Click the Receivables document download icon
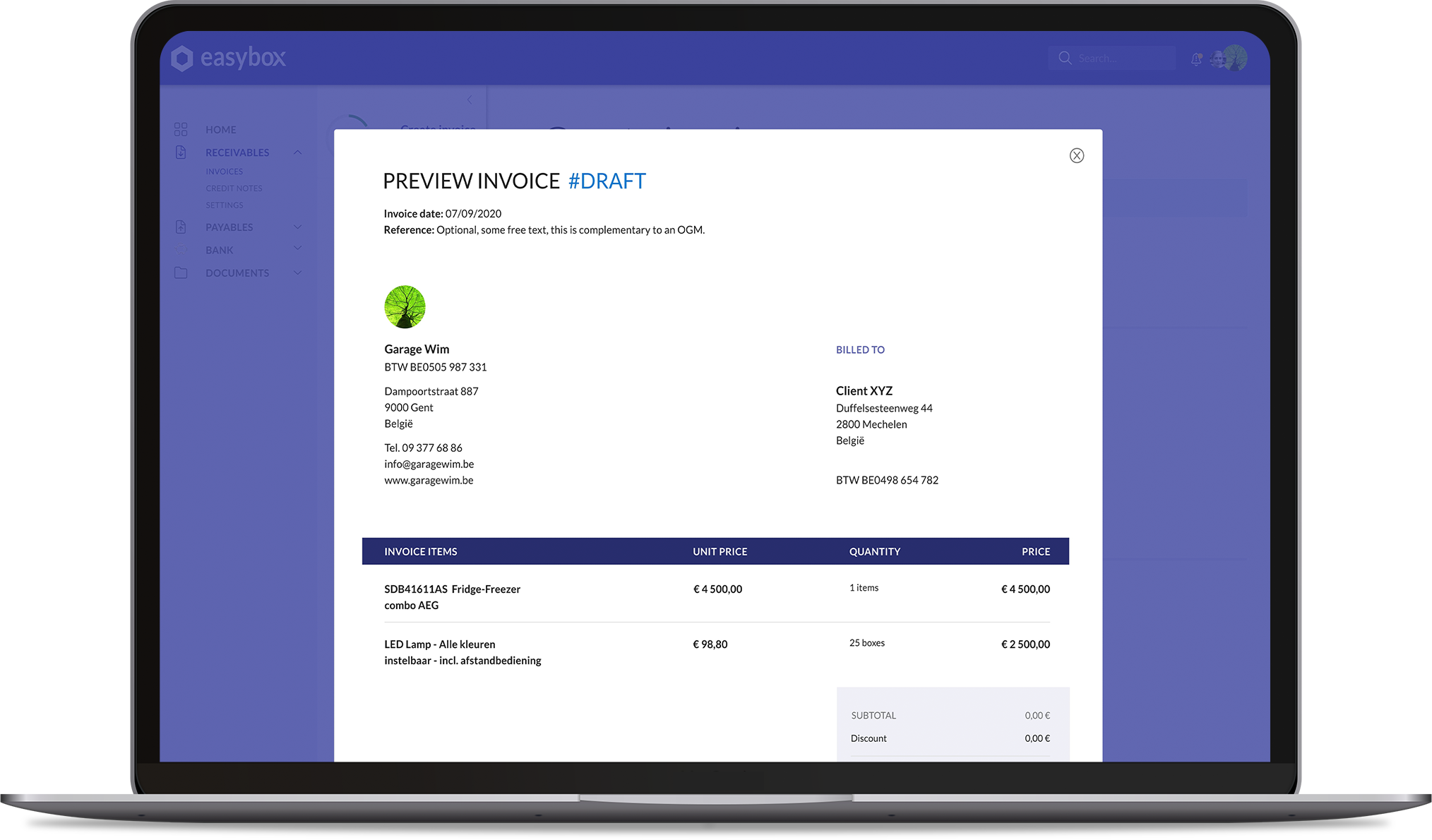The width and height of the screenshot is (1432, 840). tap(181, 152)
